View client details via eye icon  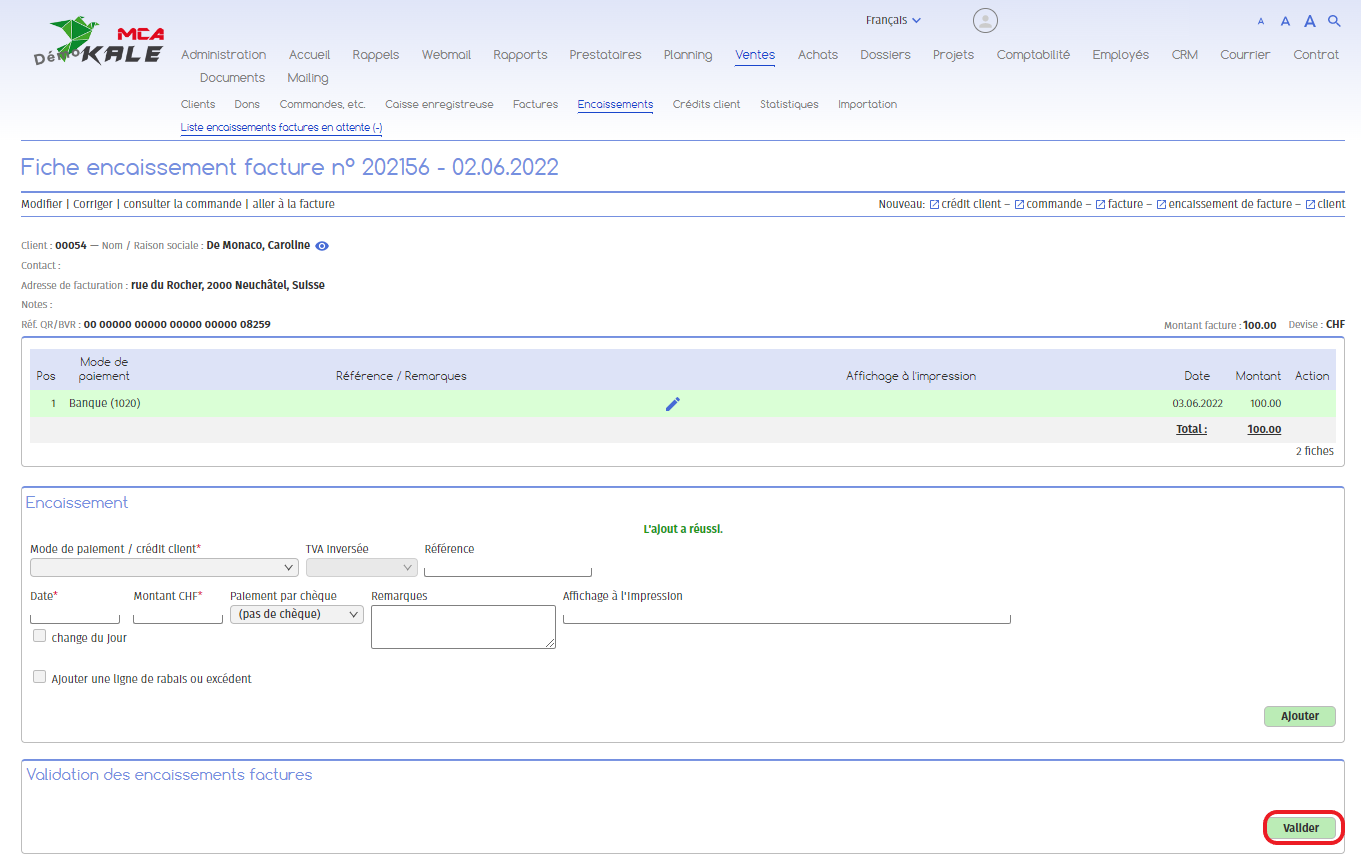coord(322,246)
